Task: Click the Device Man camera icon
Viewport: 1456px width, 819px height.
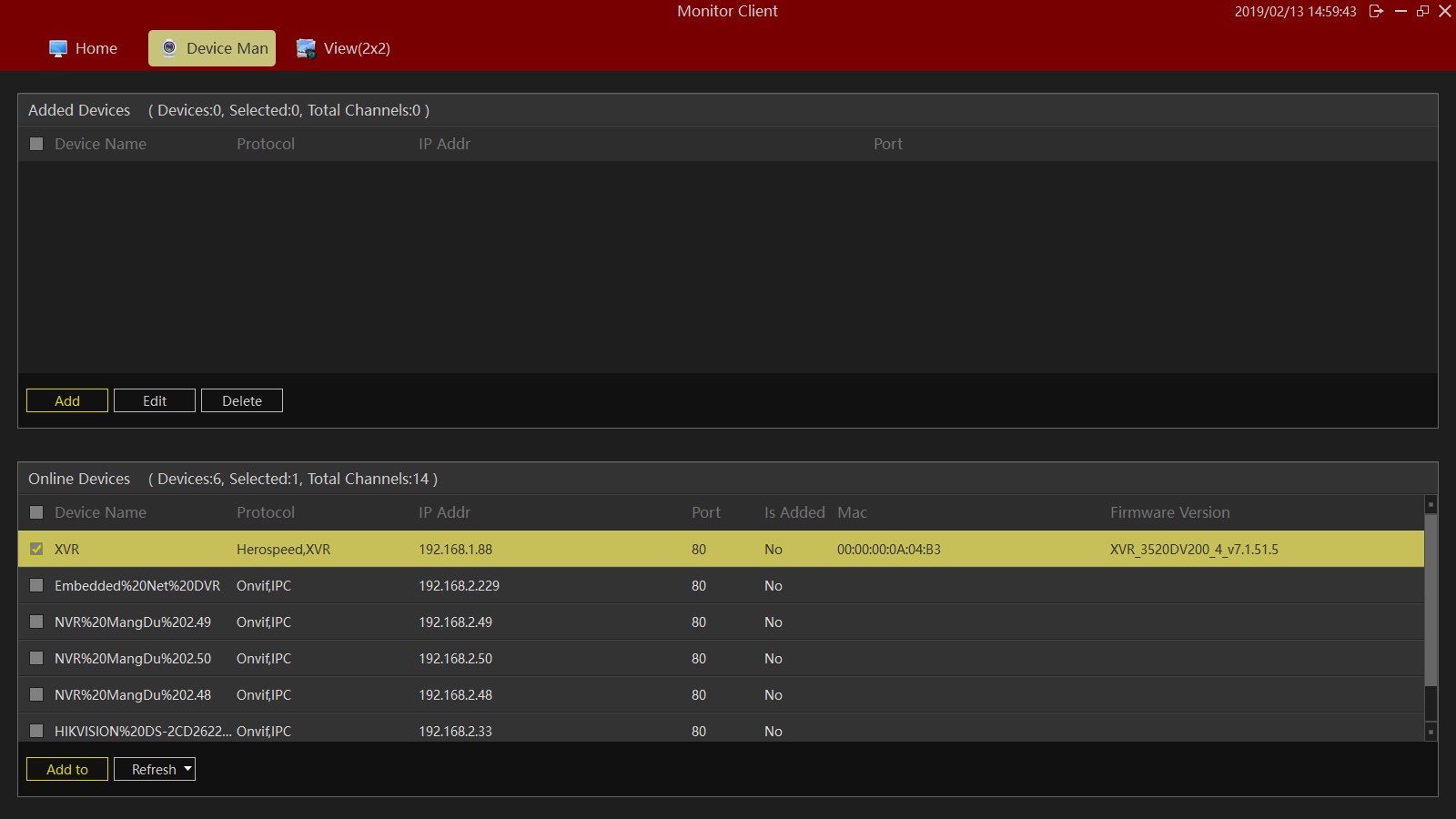Action: [x=168, y=48]
